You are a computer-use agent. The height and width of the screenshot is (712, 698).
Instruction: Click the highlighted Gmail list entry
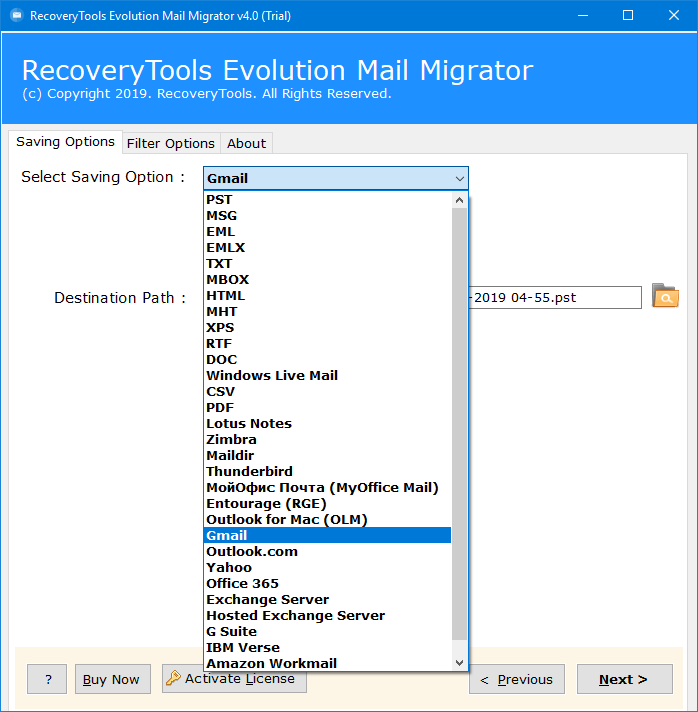(328, 535)
